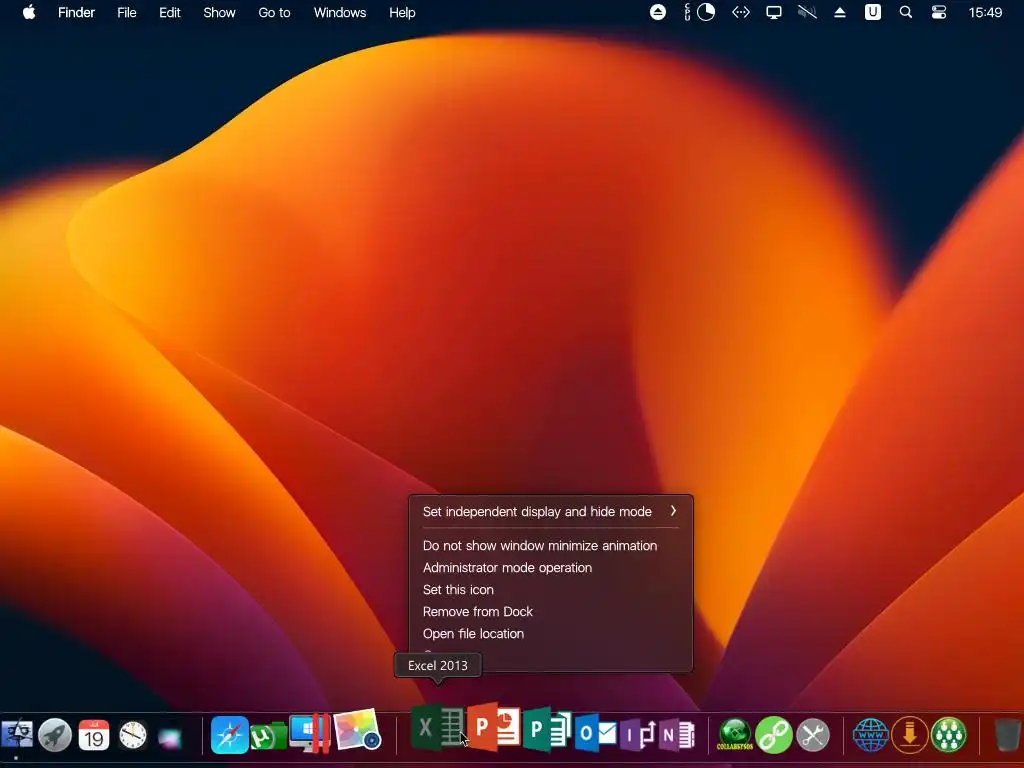Open Control Center toggles icon
Image resolution: width=1024 pixels, height=768 pixels.
938,12
